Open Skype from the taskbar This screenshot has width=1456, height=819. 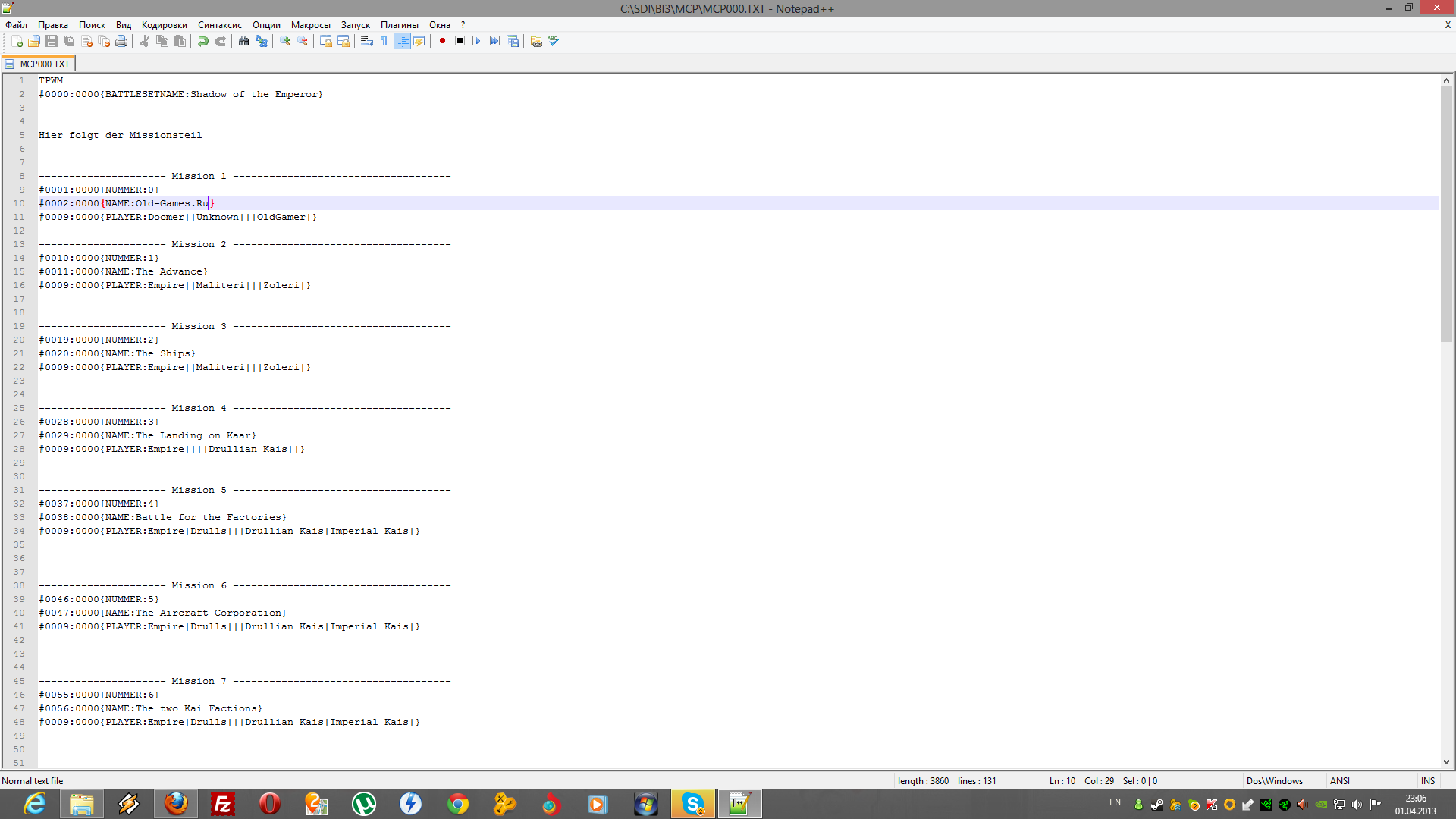(692, 804)
